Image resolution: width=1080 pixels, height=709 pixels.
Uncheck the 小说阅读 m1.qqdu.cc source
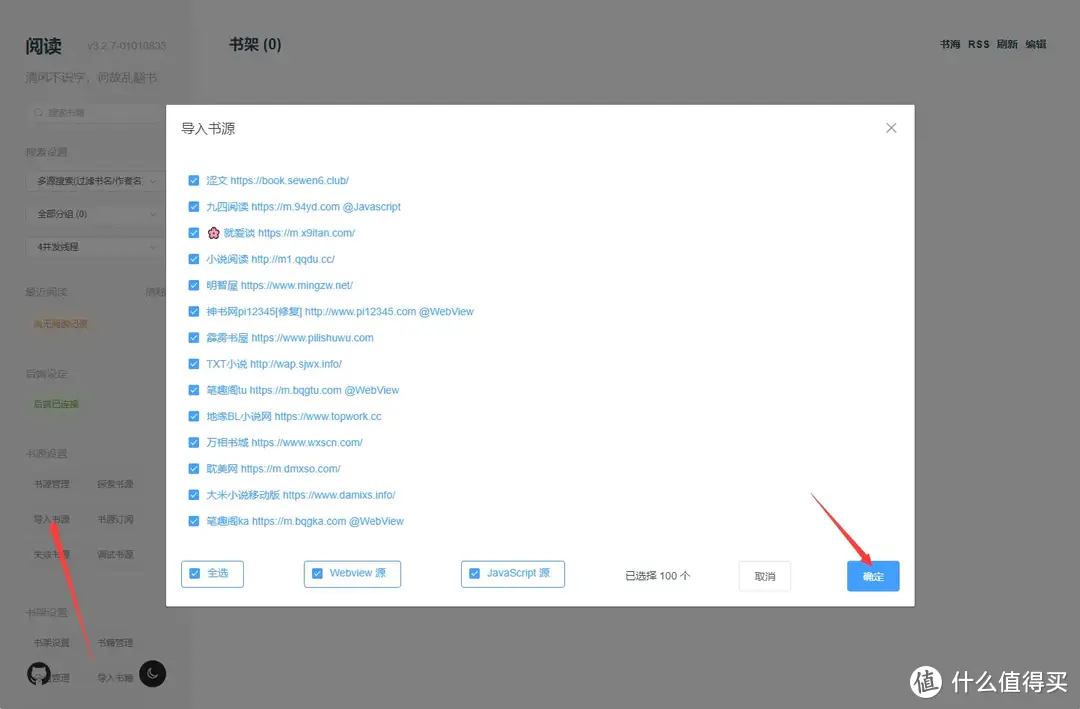194,259
